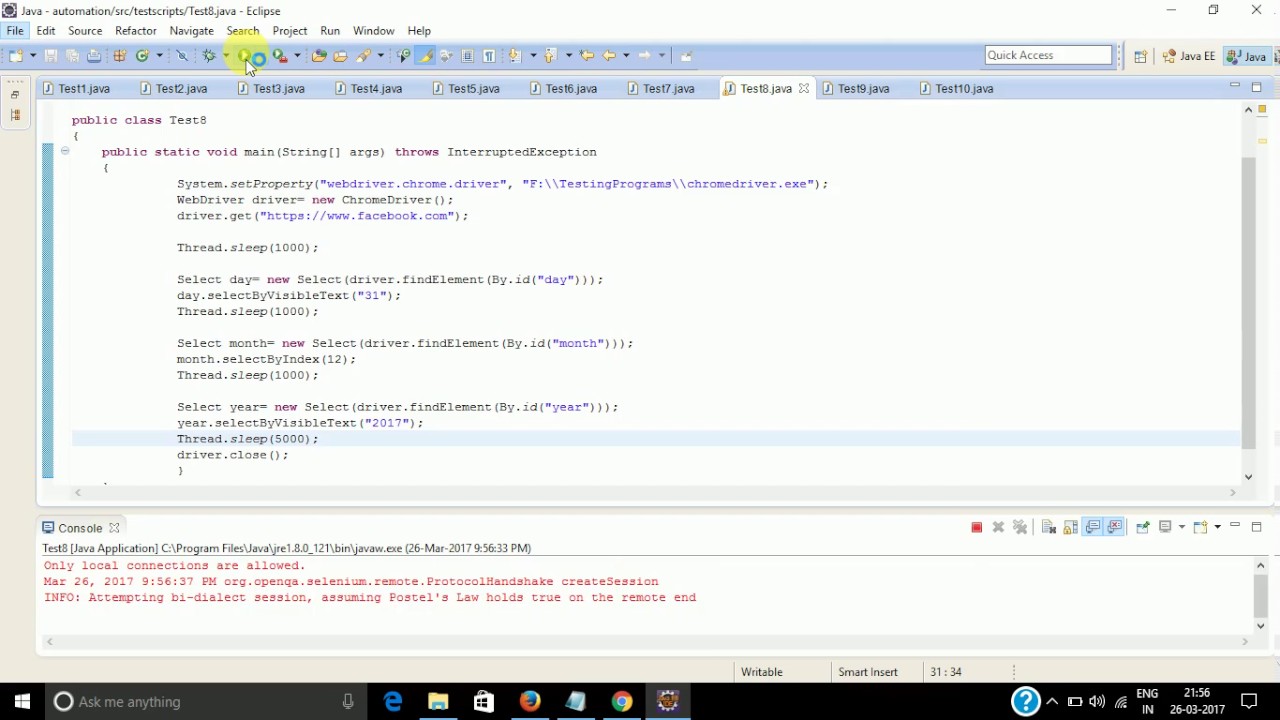The height and width of the screenshot is (720, 1280).
Task: Click Open Perspective icon
Action: click(x=1140, y=57)
